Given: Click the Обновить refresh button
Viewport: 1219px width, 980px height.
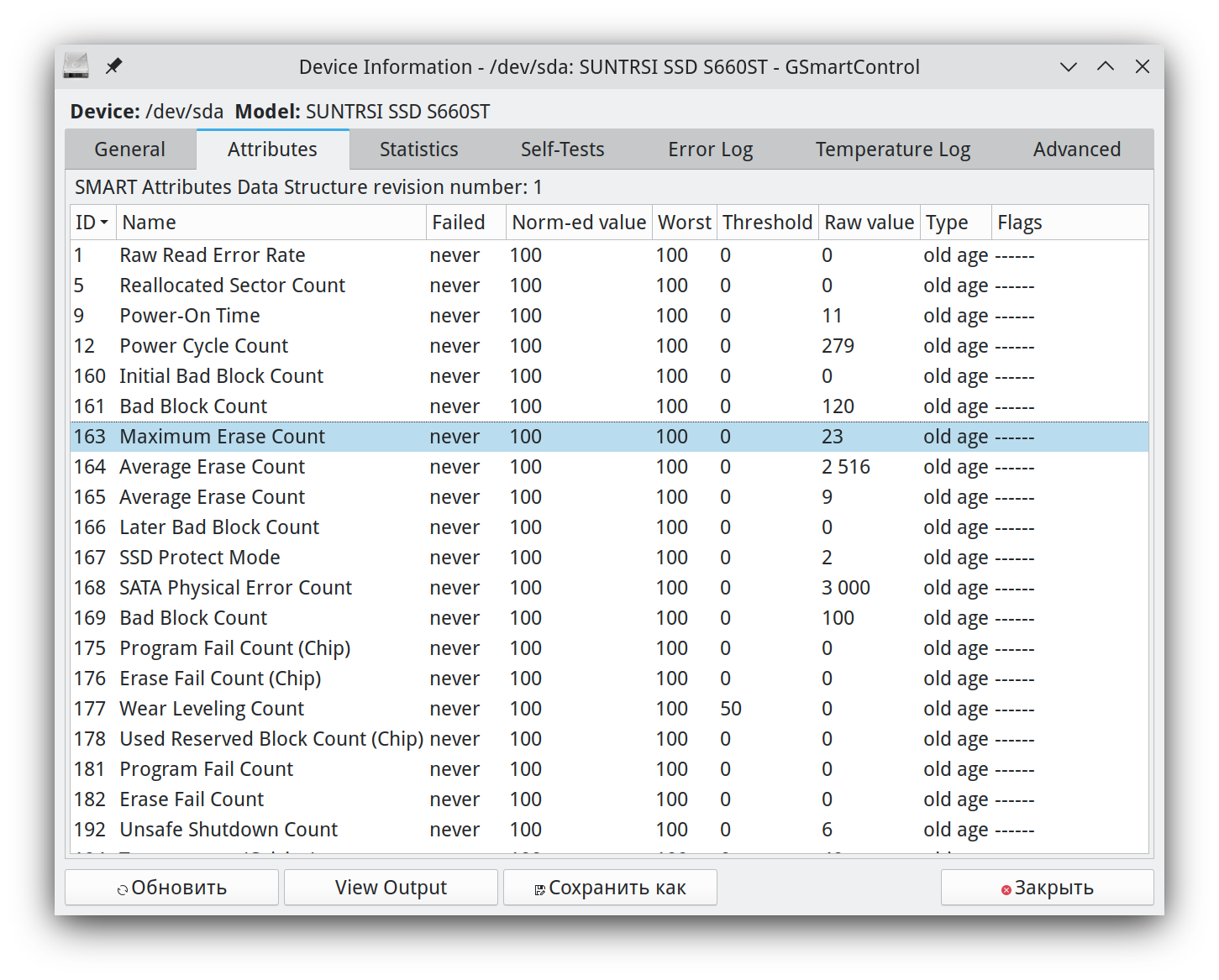Looking at the screenshot, I should click(172, 888).
